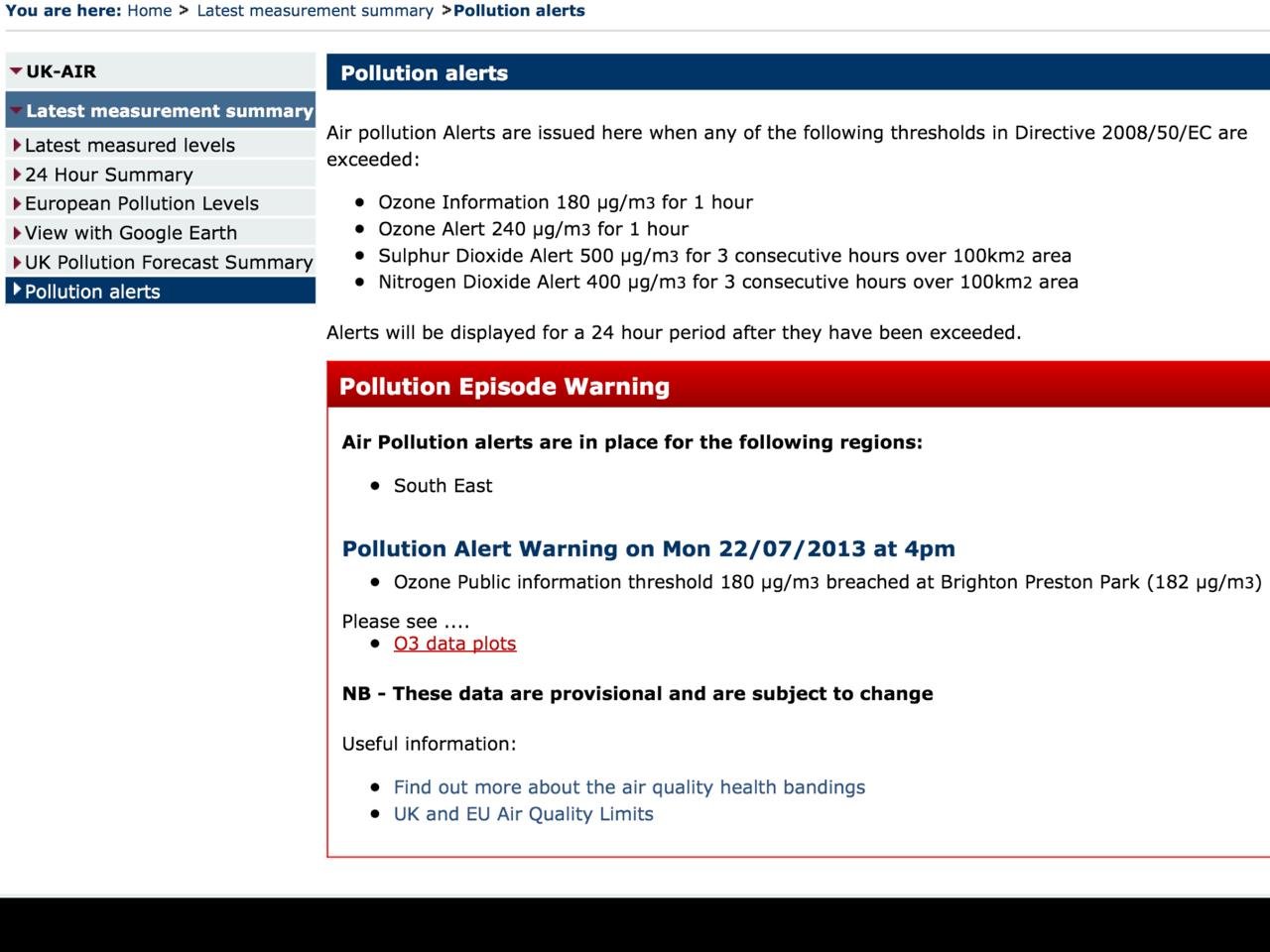This screenshot has width=1270, height=952.
Task: Open Latest measured levels page
Action: click(x=130, y=145)
